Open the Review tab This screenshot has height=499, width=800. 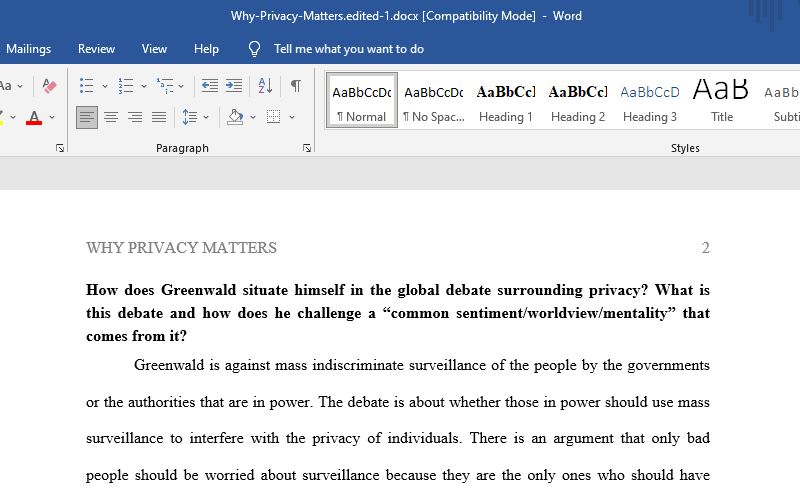pos(96,49)
